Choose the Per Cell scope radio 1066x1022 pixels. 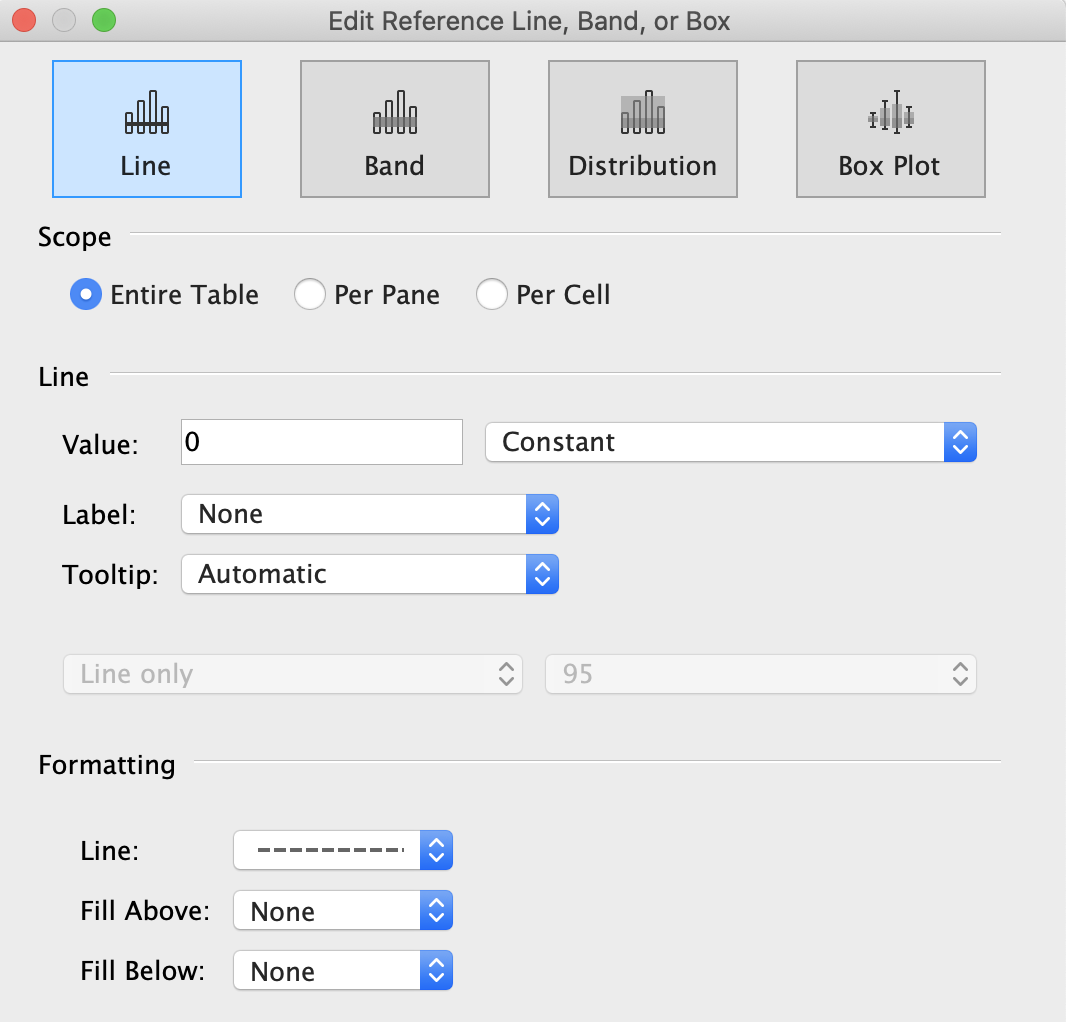coord(492,295)
